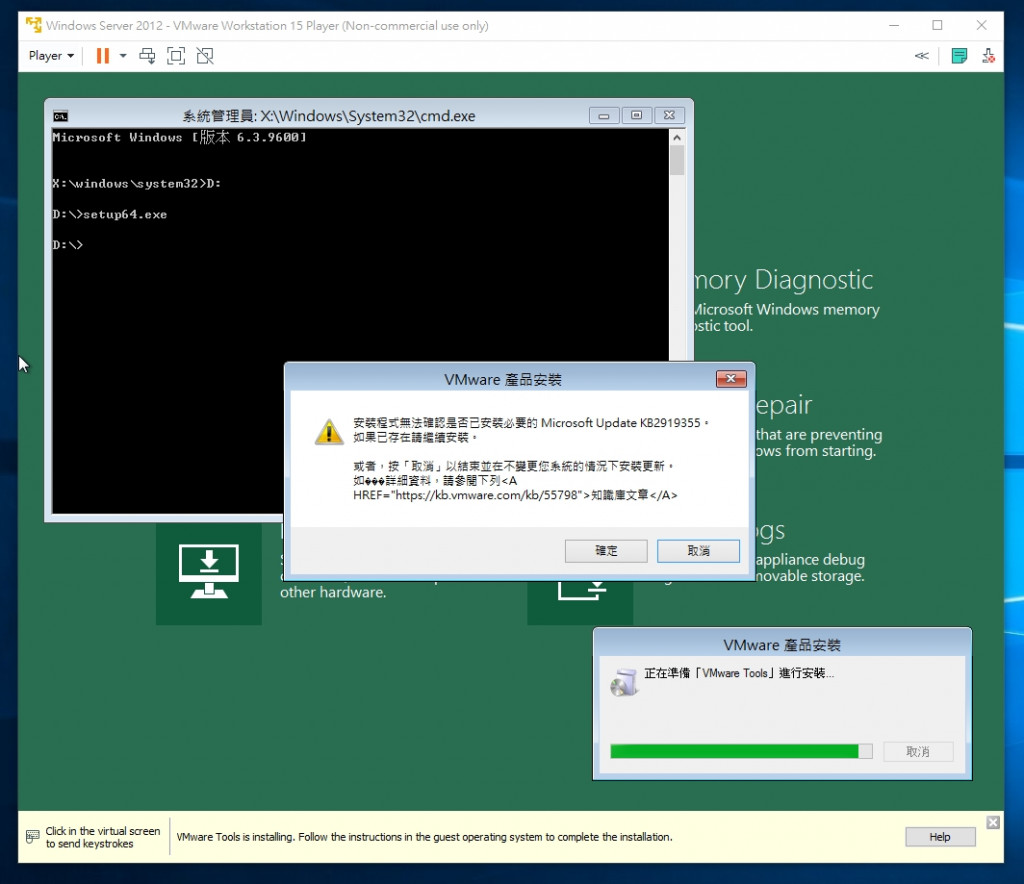Screen dimensions: 1024x884
Task: Click the VMware Workstation title bar icon
Action: tap(33, 25)
